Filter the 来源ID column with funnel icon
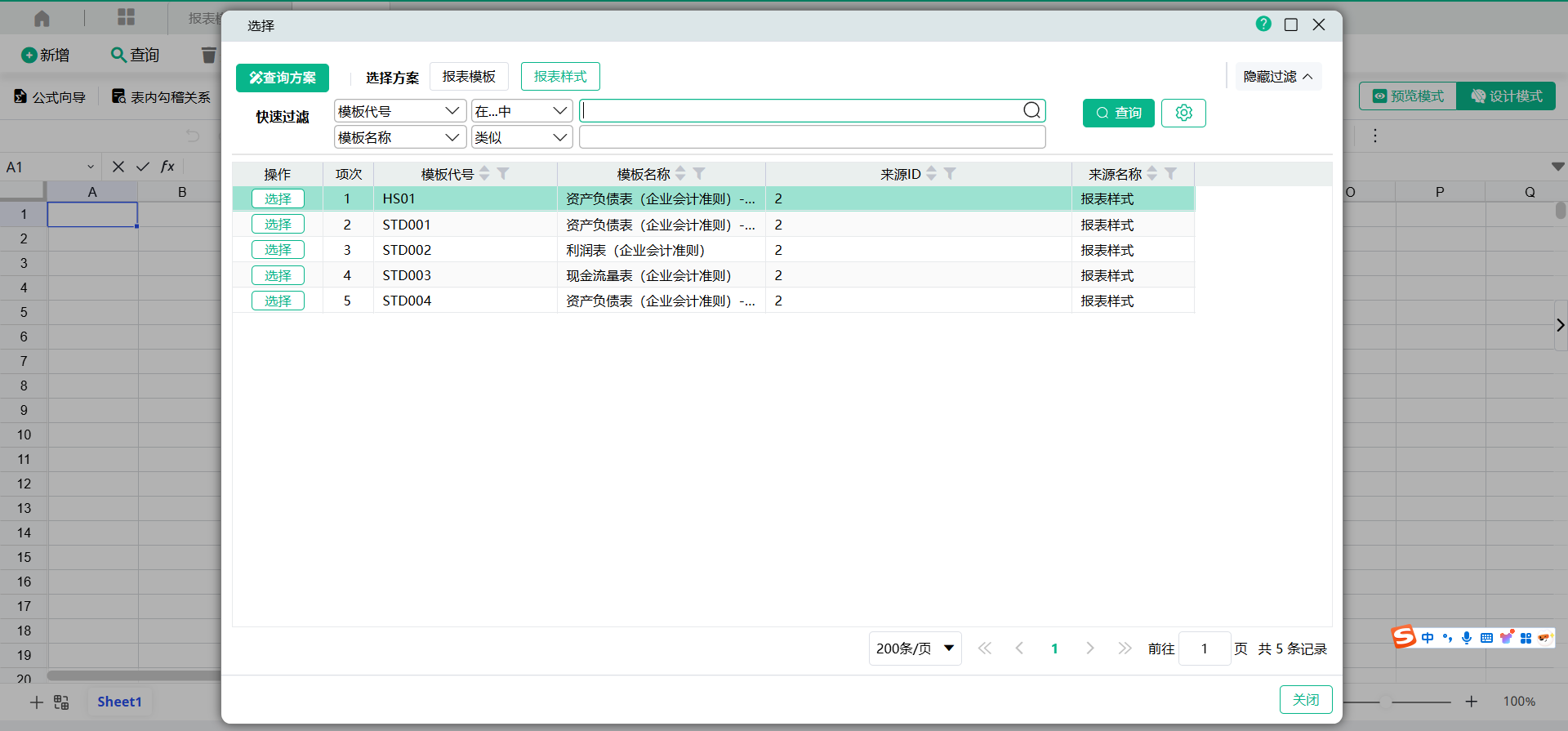 pos(950,173)
